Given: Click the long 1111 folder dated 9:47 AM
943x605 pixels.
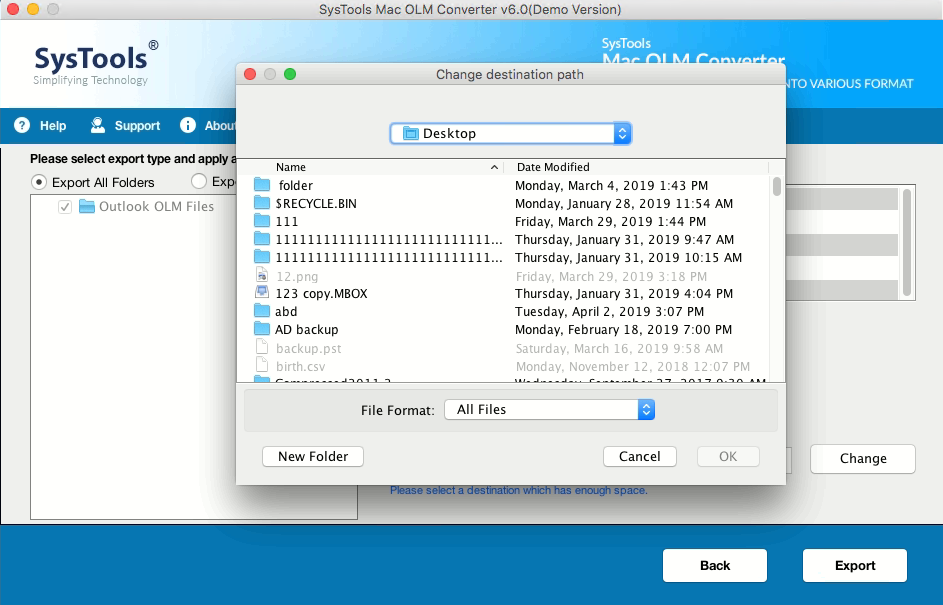Looking at the screenshot, I should [389, 239].
